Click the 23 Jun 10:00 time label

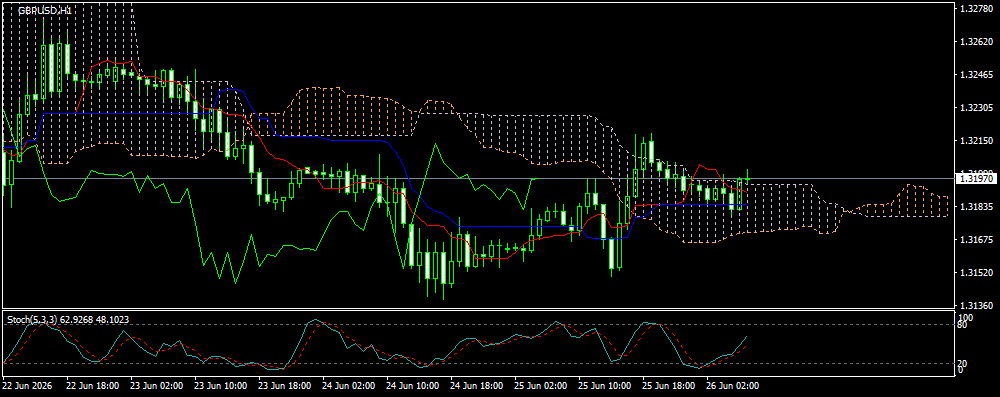tap(221, 386)
